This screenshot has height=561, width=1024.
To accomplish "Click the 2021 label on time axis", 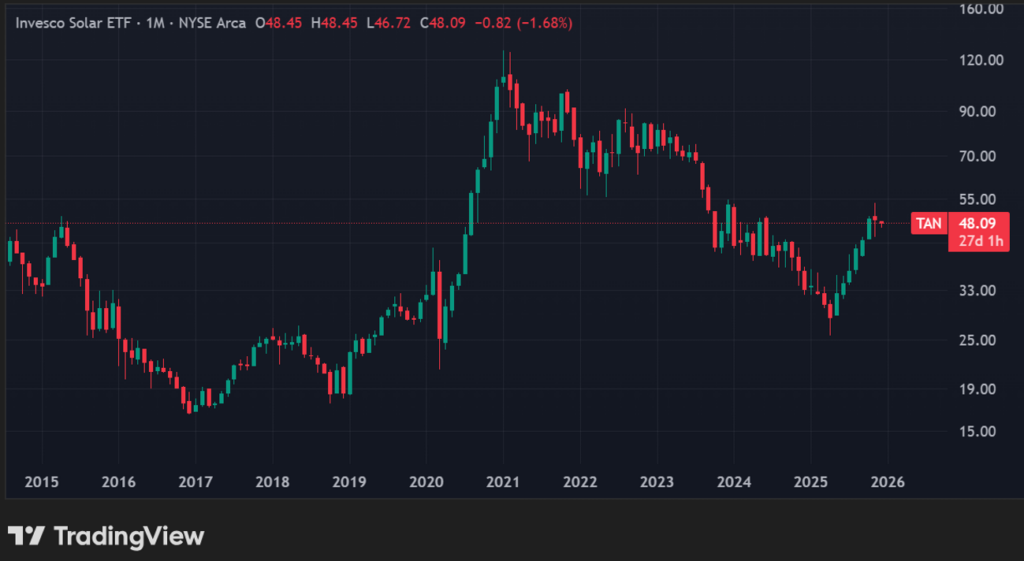I will pos(503,482).
